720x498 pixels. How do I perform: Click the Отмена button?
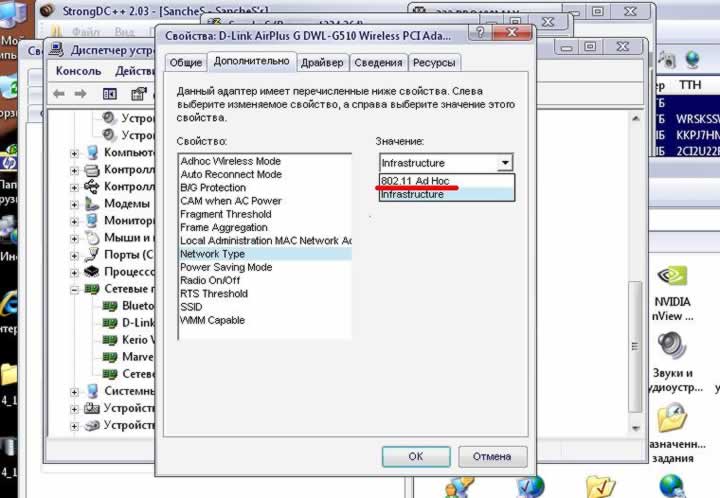492,456
